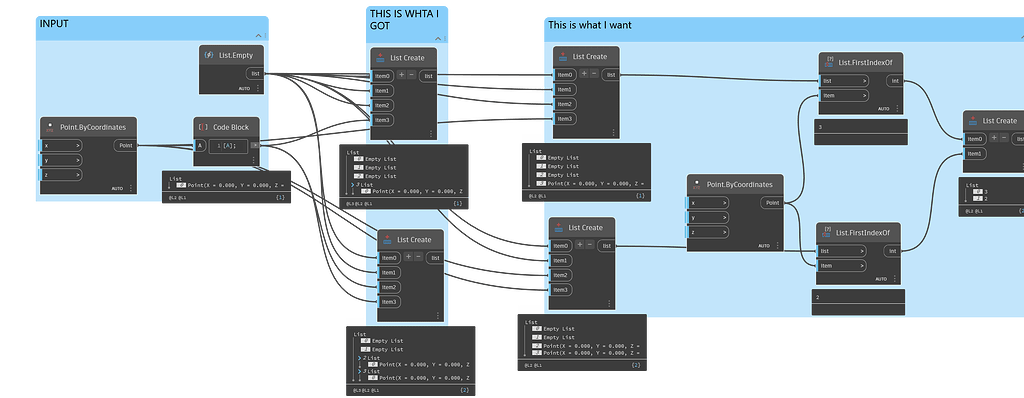Open the three-dot options menu on List.Empty node
This screenshot has height=398, width=1024.
[x=257, y=88]
